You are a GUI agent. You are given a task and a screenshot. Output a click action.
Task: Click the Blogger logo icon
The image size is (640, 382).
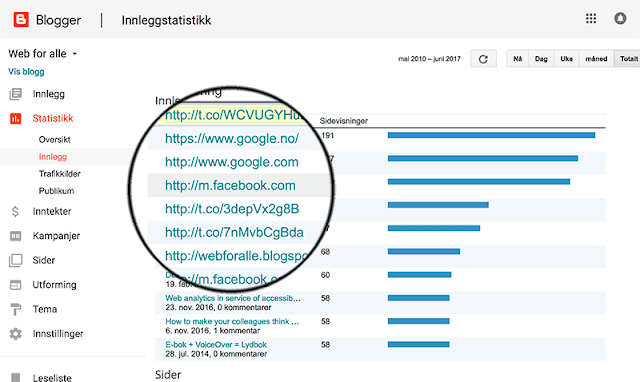(21, 19)
